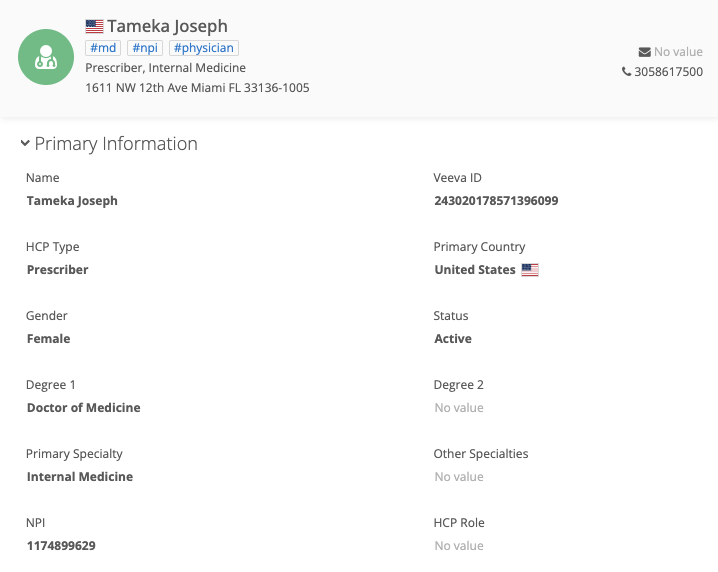Click the US flag beside header name
Image resolution: width=718 pixels, height=572 pixels.
tap(95, 27)
